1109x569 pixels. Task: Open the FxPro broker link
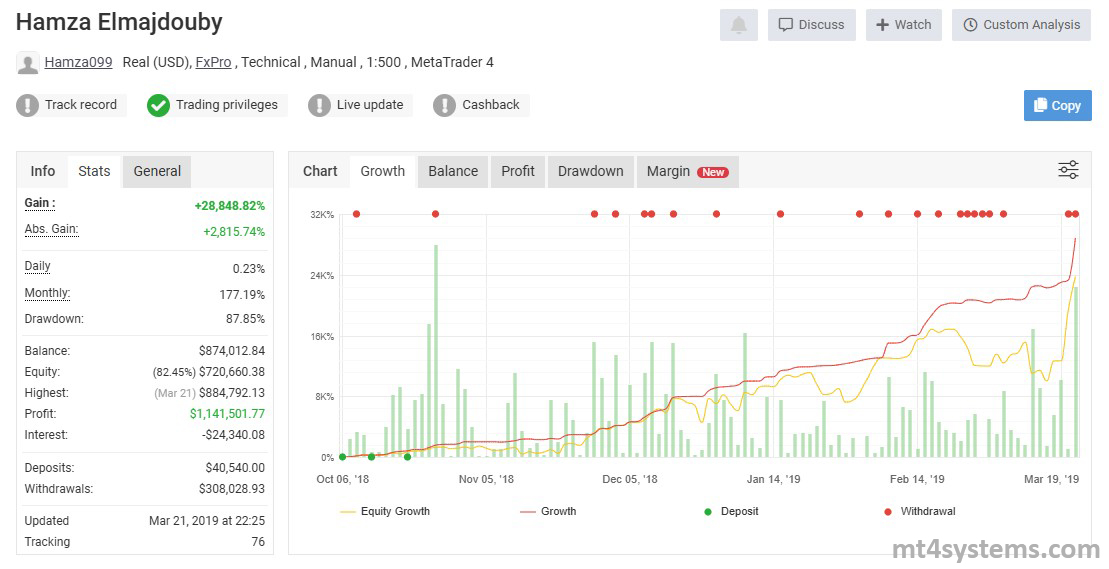click(213, 62)
